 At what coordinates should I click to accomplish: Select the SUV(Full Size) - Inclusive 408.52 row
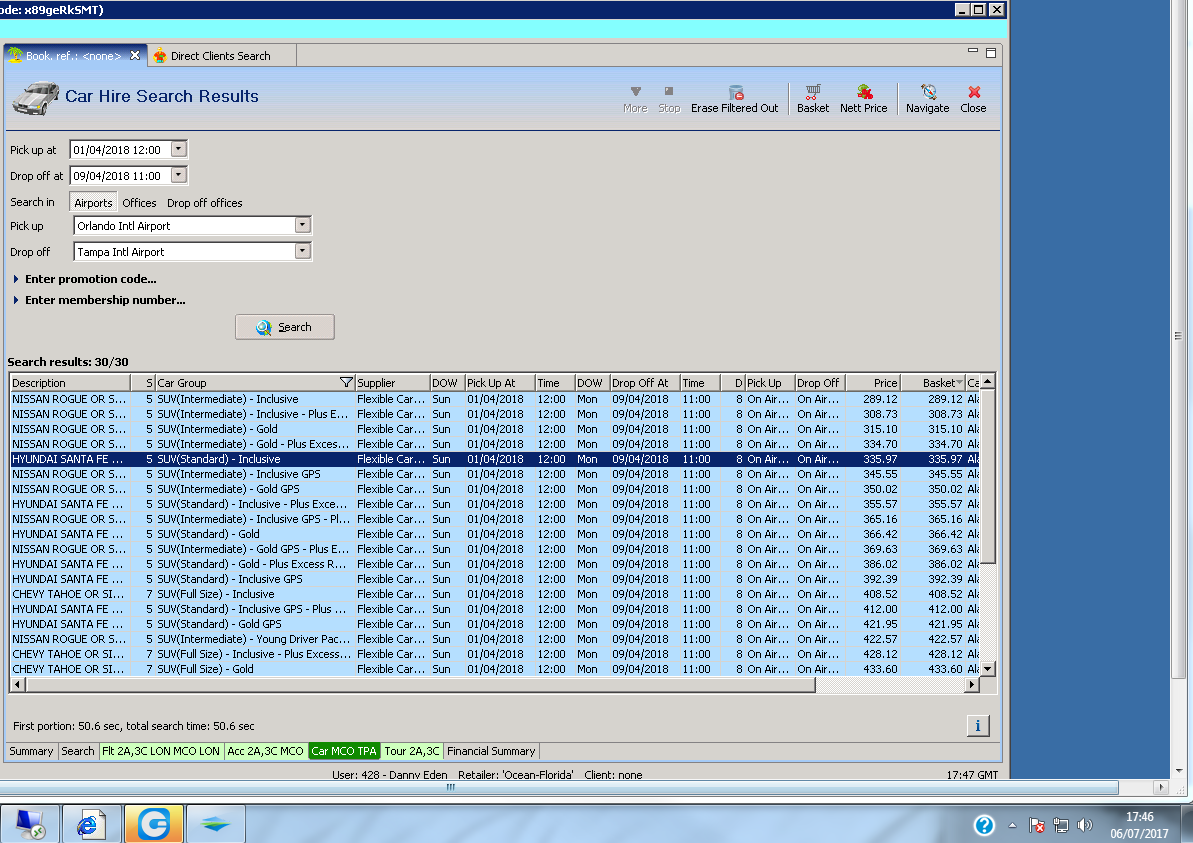[x=495, y=593]
